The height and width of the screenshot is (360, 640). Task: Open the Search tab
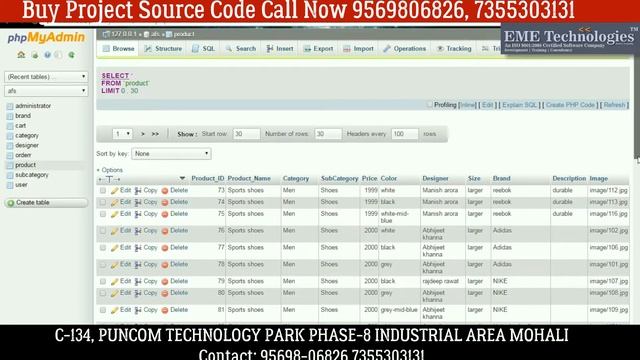tap(240, 49)
